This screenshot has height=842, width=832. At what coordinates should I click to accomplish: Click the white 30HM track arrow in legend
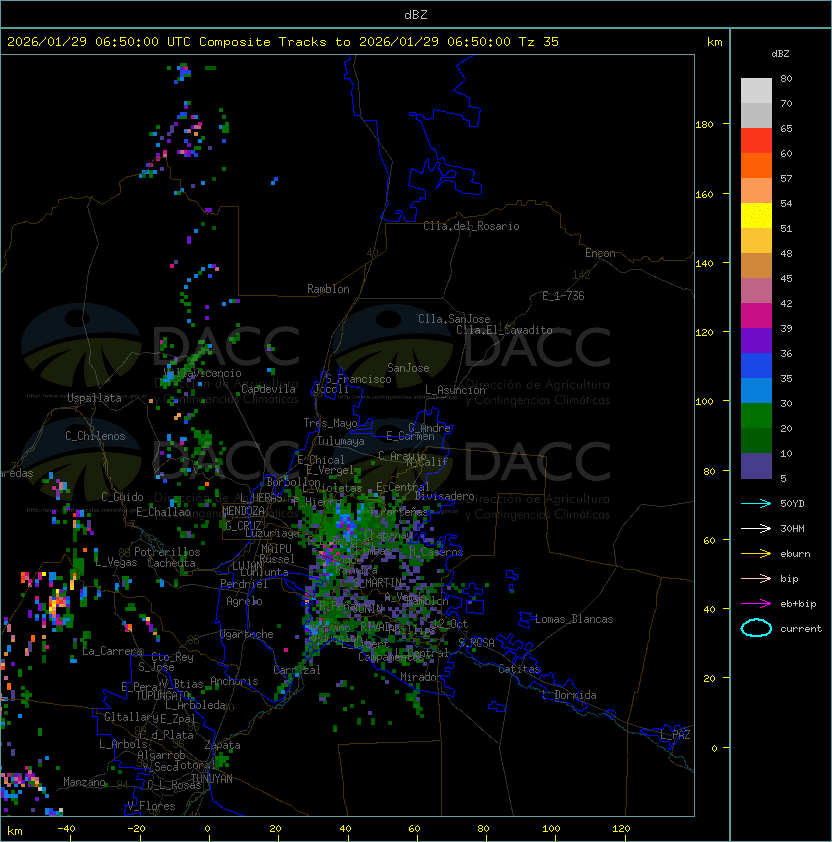click(x=756, y=528)
